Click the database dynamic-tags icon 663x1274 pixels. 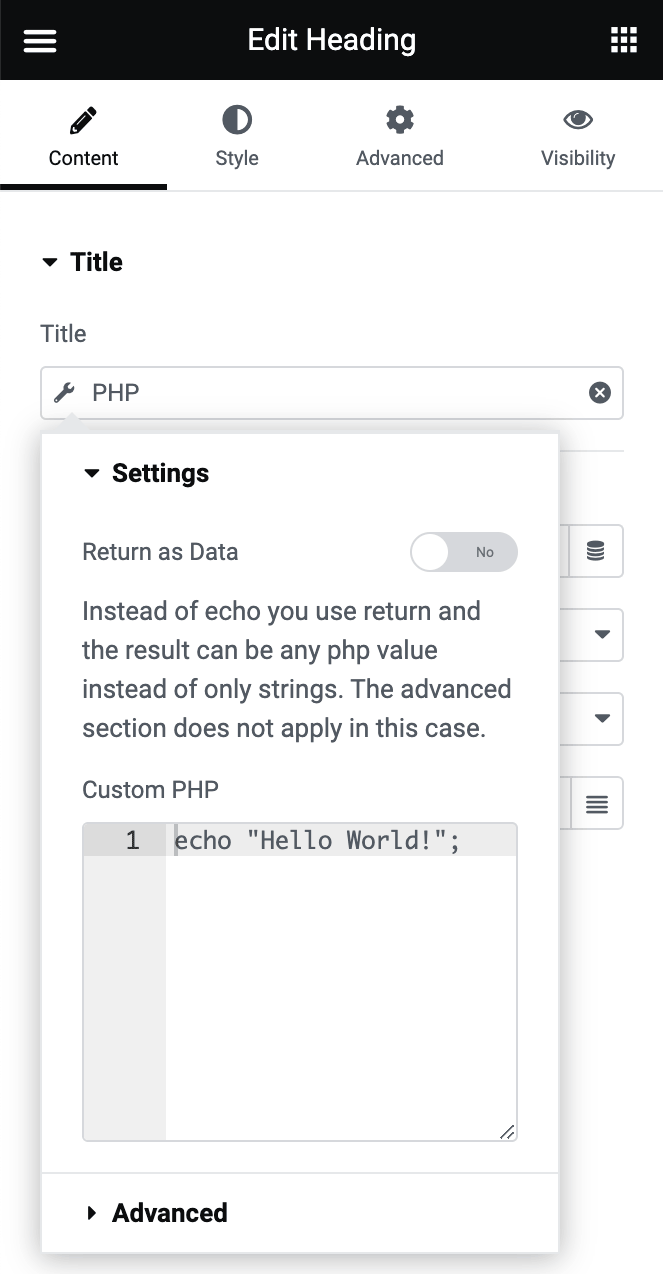[x=595, y=551]
